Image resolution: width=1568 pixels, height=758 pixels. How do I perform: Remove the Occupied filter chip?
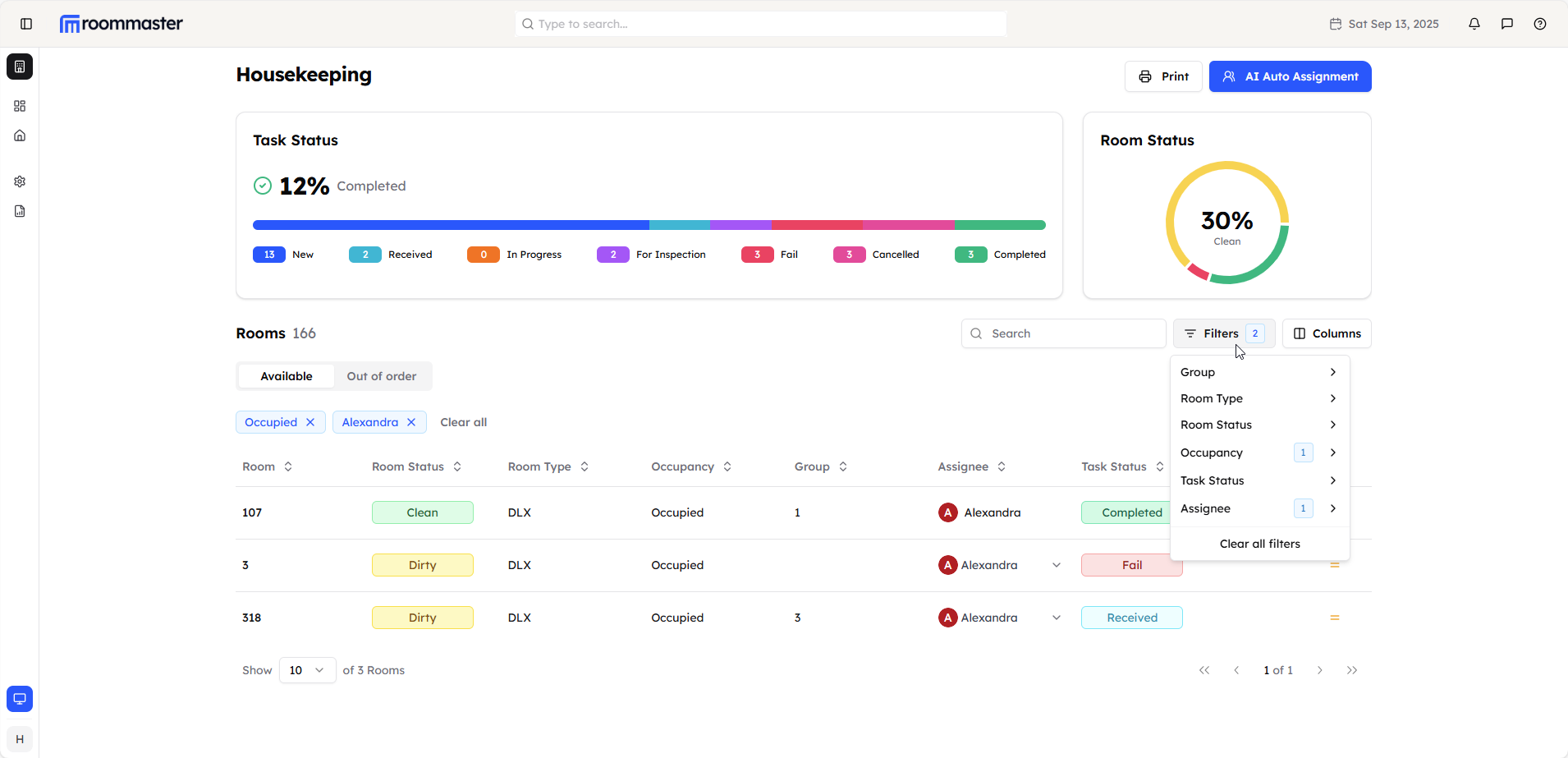309,421
